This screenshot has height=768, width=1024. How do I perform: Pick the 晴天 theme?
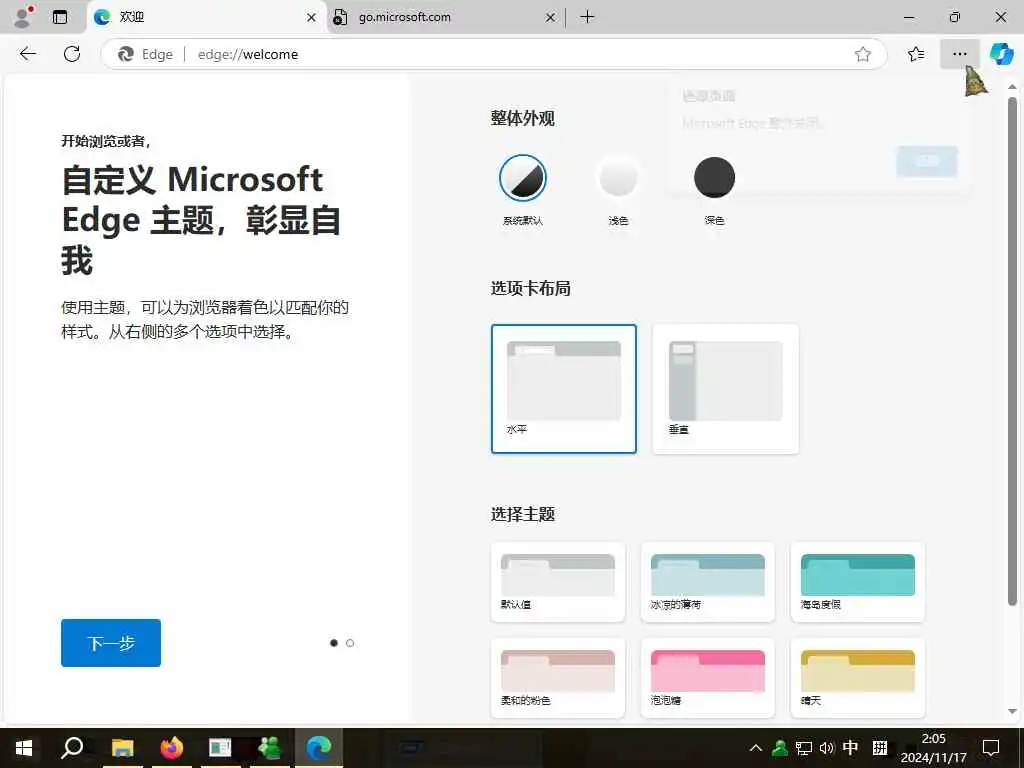(857, 678)
